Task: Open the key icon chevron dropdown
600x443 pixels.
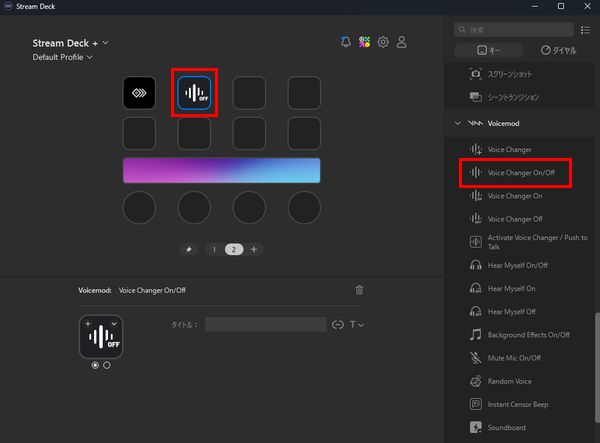Action: (114, 324)
